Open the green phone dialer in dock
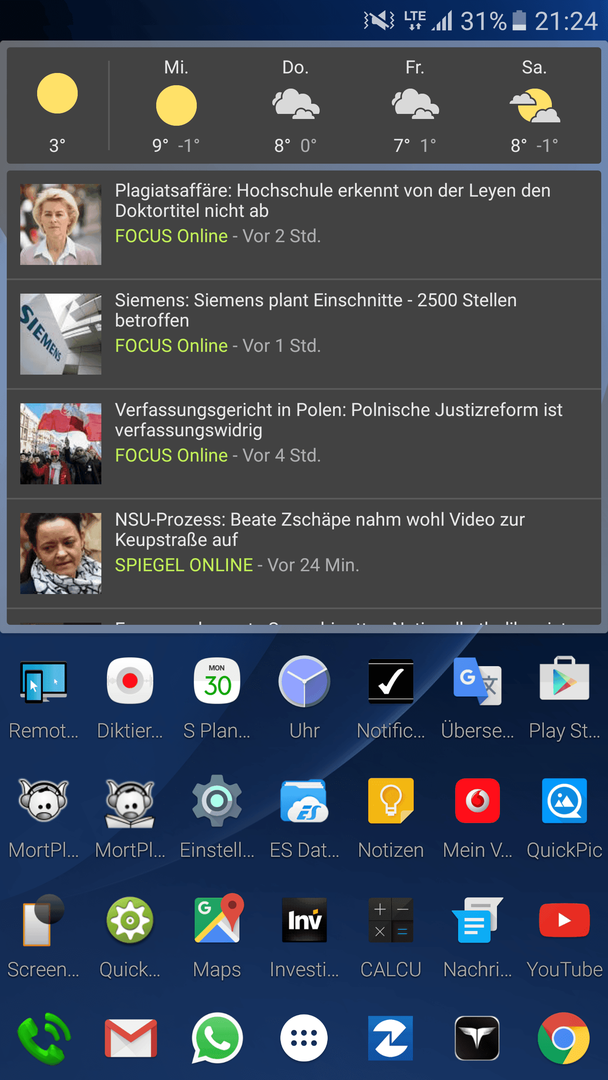608x1080 pixels. tap(43, 1039)
